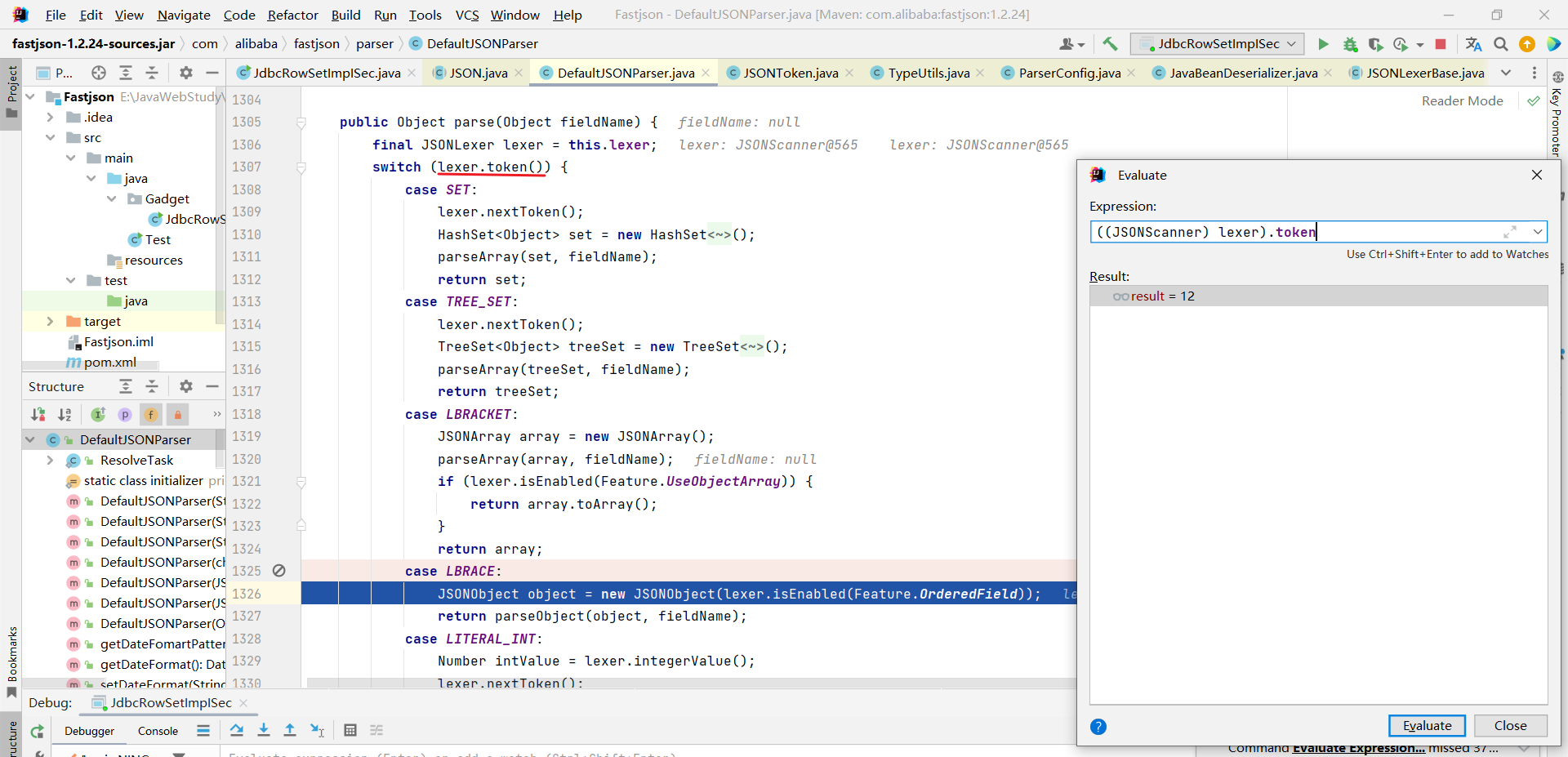Viewport: 1568px width, 757px height.
Task: Switch to TypeUtils.java tab
Action: 929,73
